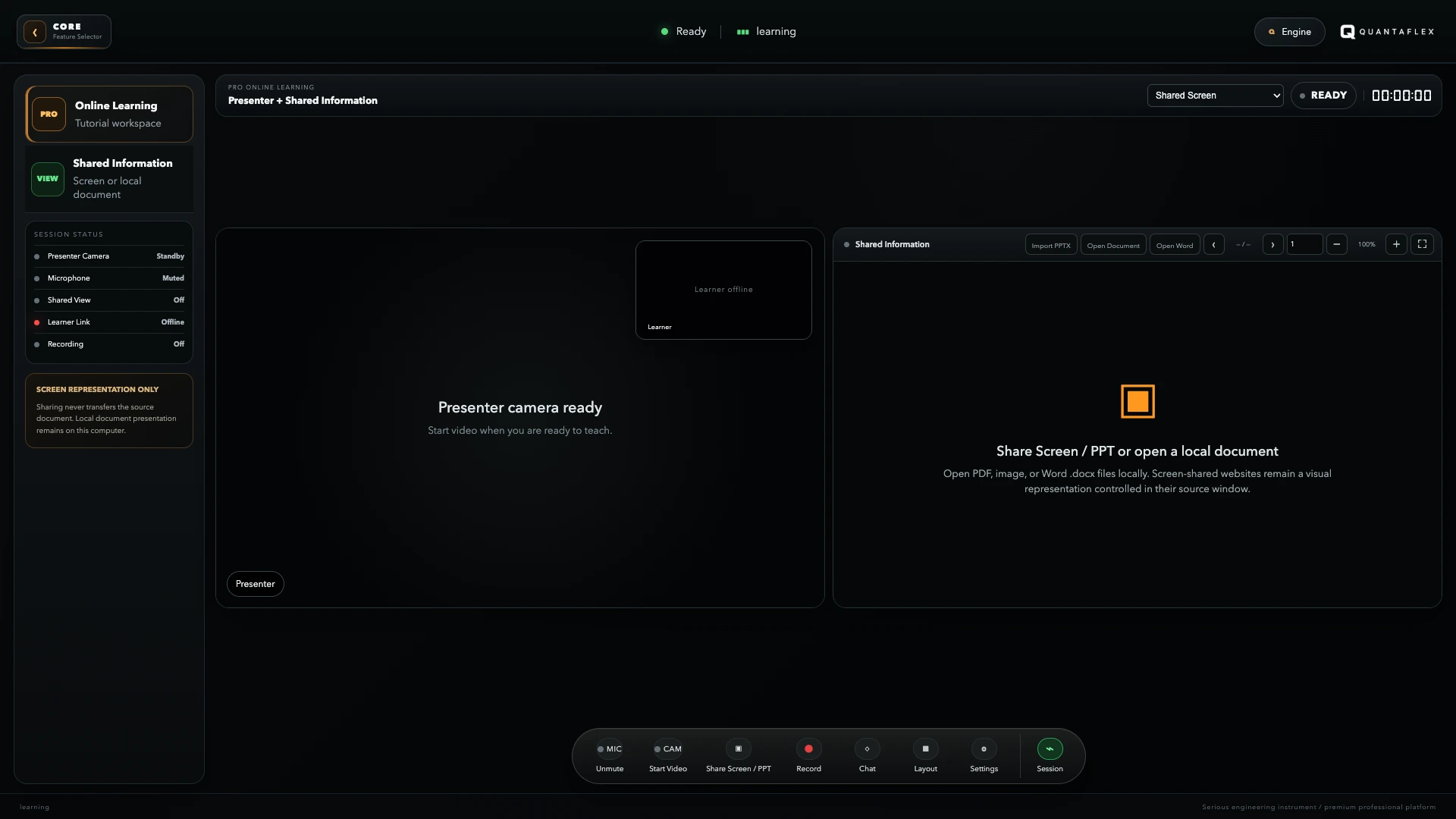
Task: Open the Layout icon
Action: click(x=925, y=748)
